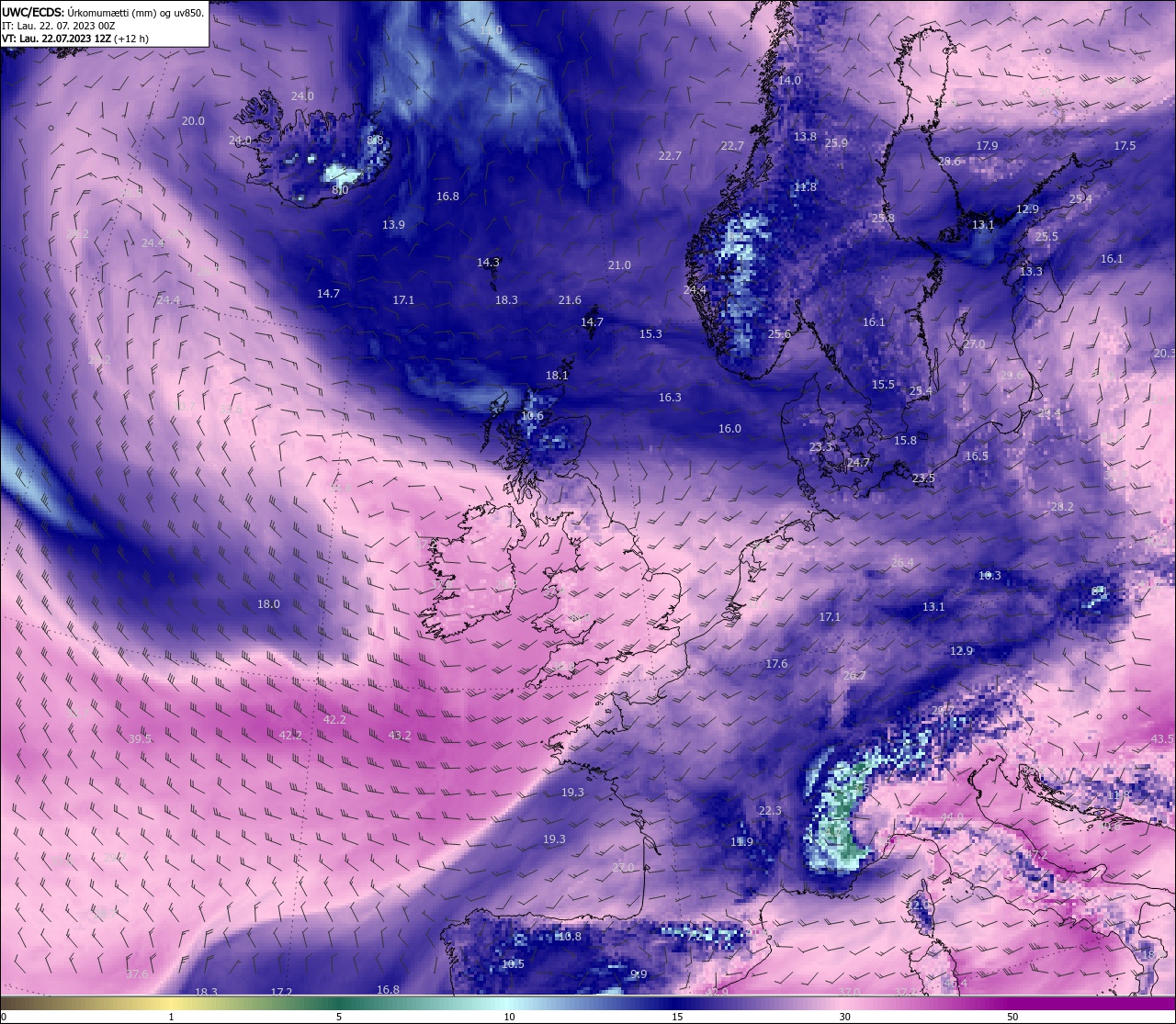
Task: Click the colorbar tick label 1
Action: pyautogui.click(x=171, y=1017)
